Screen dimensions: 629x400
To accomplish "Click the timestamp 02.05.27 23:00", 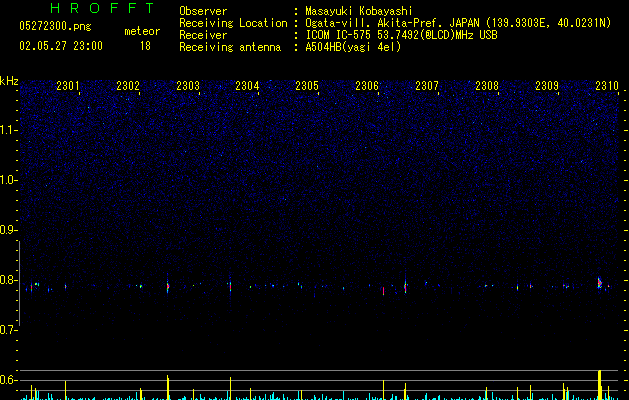I will (x=61, y=46).
